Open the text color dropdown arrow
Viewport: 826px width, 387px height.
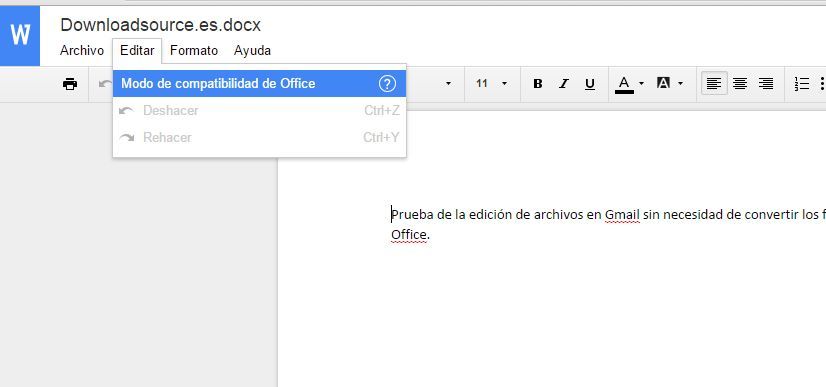tap(641, 84)
